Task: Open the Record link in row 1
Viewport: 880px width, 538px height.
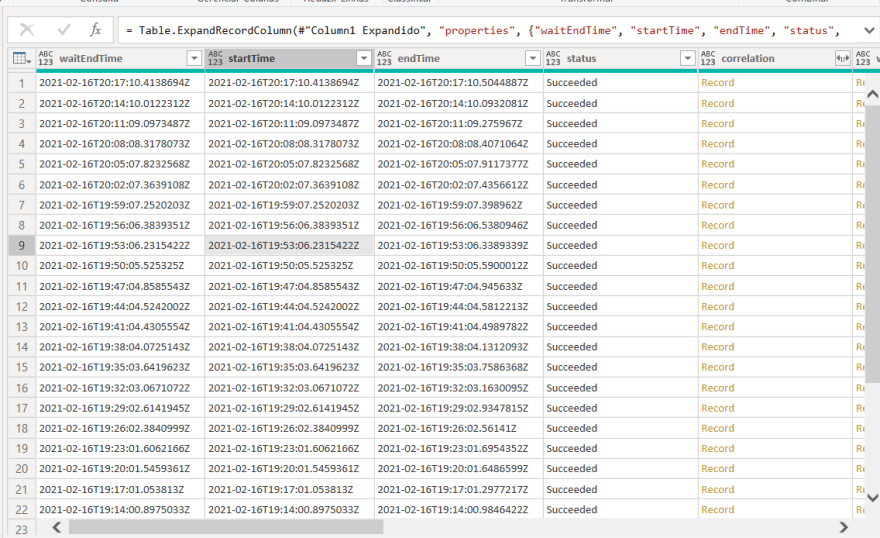Action: (717, 82)
